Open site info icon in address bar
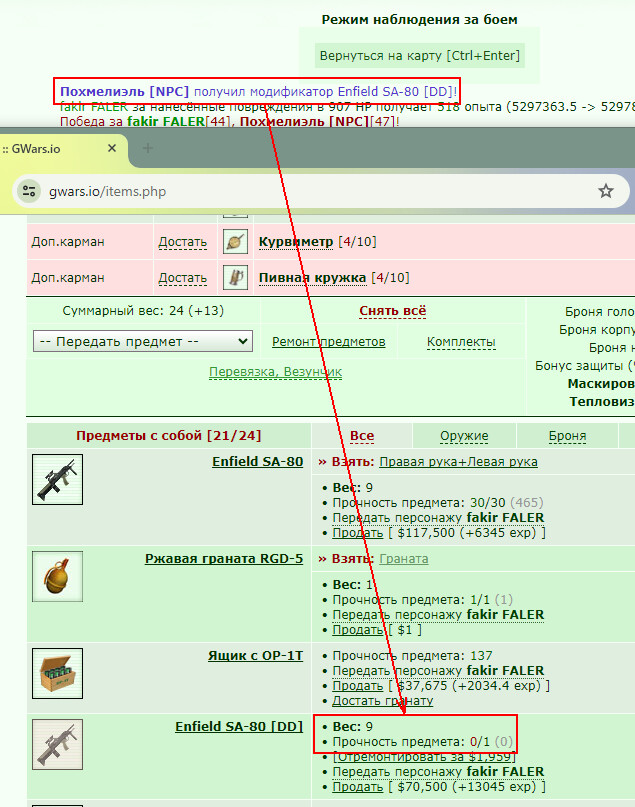The height and width of the screenshot is (807, 635). (29, 191)
